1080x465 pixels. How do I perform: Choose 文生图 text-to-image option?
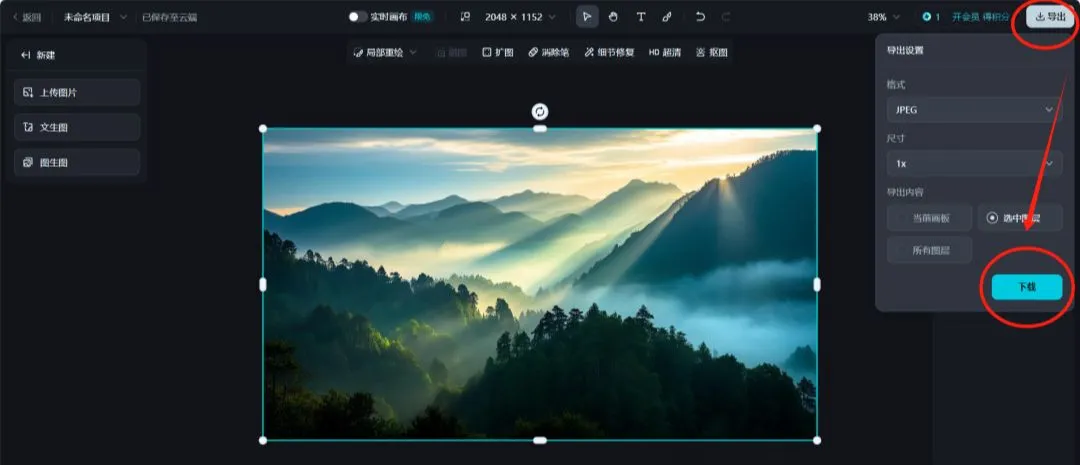coord(77,127)
